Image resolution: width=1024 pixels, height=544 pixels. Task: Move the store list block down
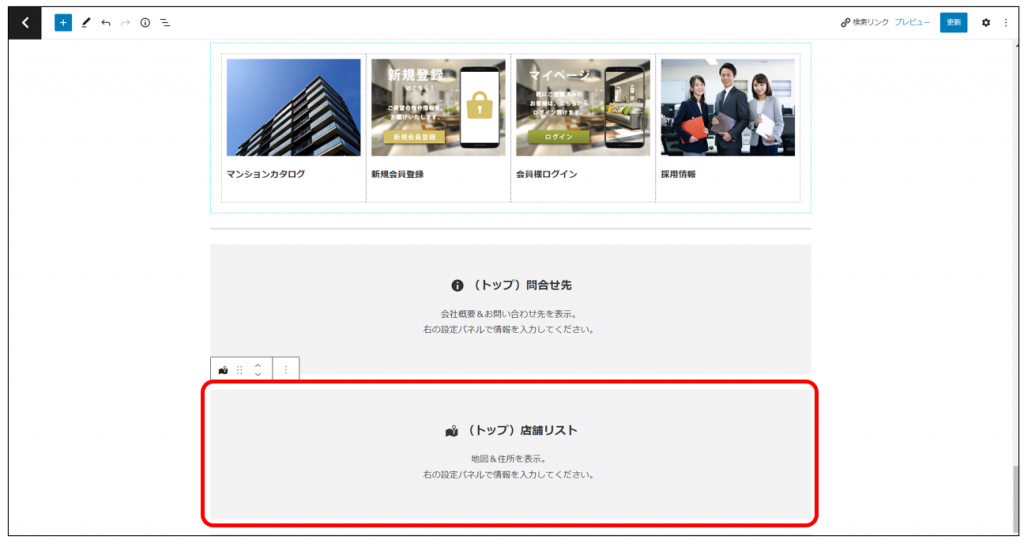[258, 375]
